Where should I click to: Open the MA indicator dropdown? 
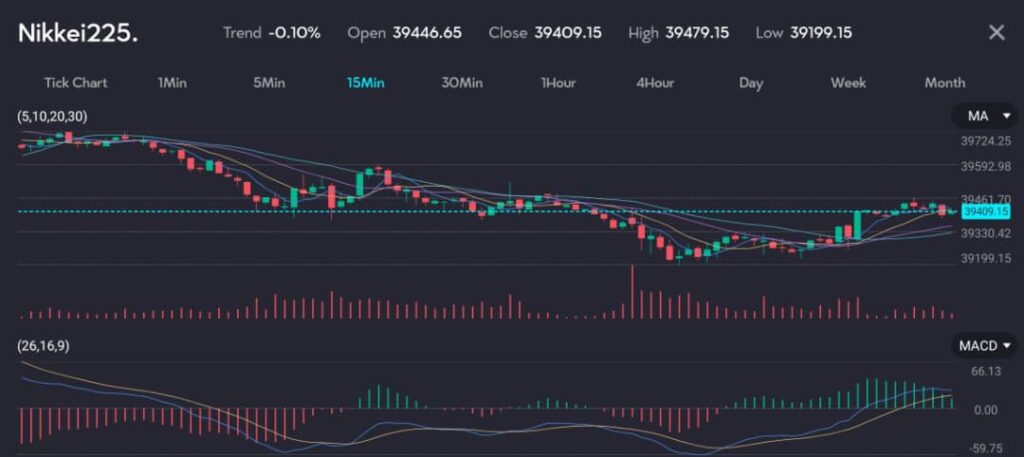pyautogui.click(x=983, y=116)
